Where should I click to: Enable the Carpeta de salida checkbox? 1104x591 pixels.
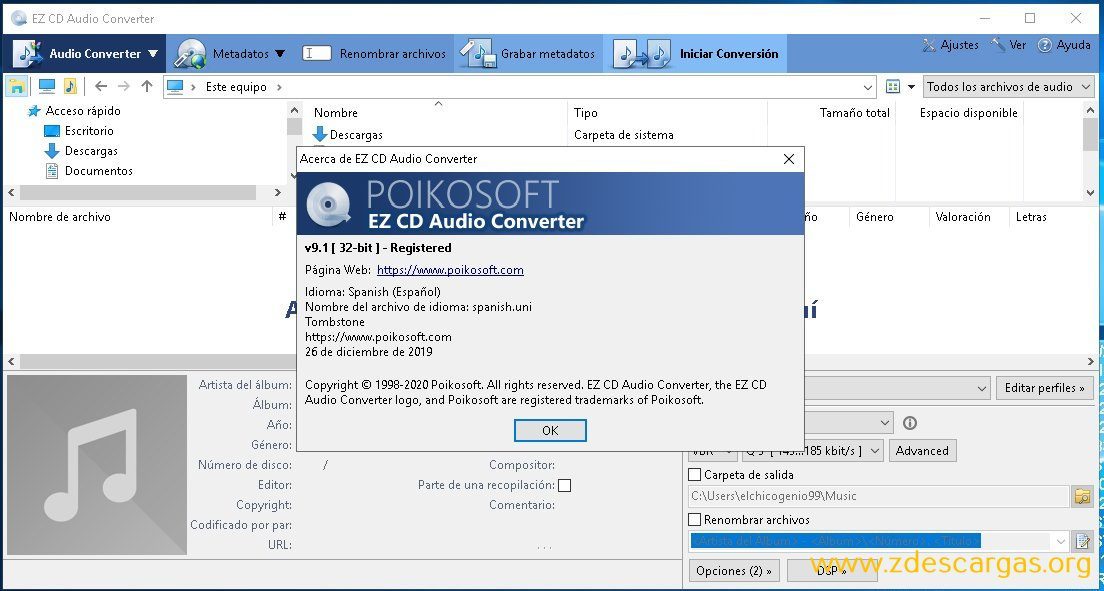click(x=694, y=475)
